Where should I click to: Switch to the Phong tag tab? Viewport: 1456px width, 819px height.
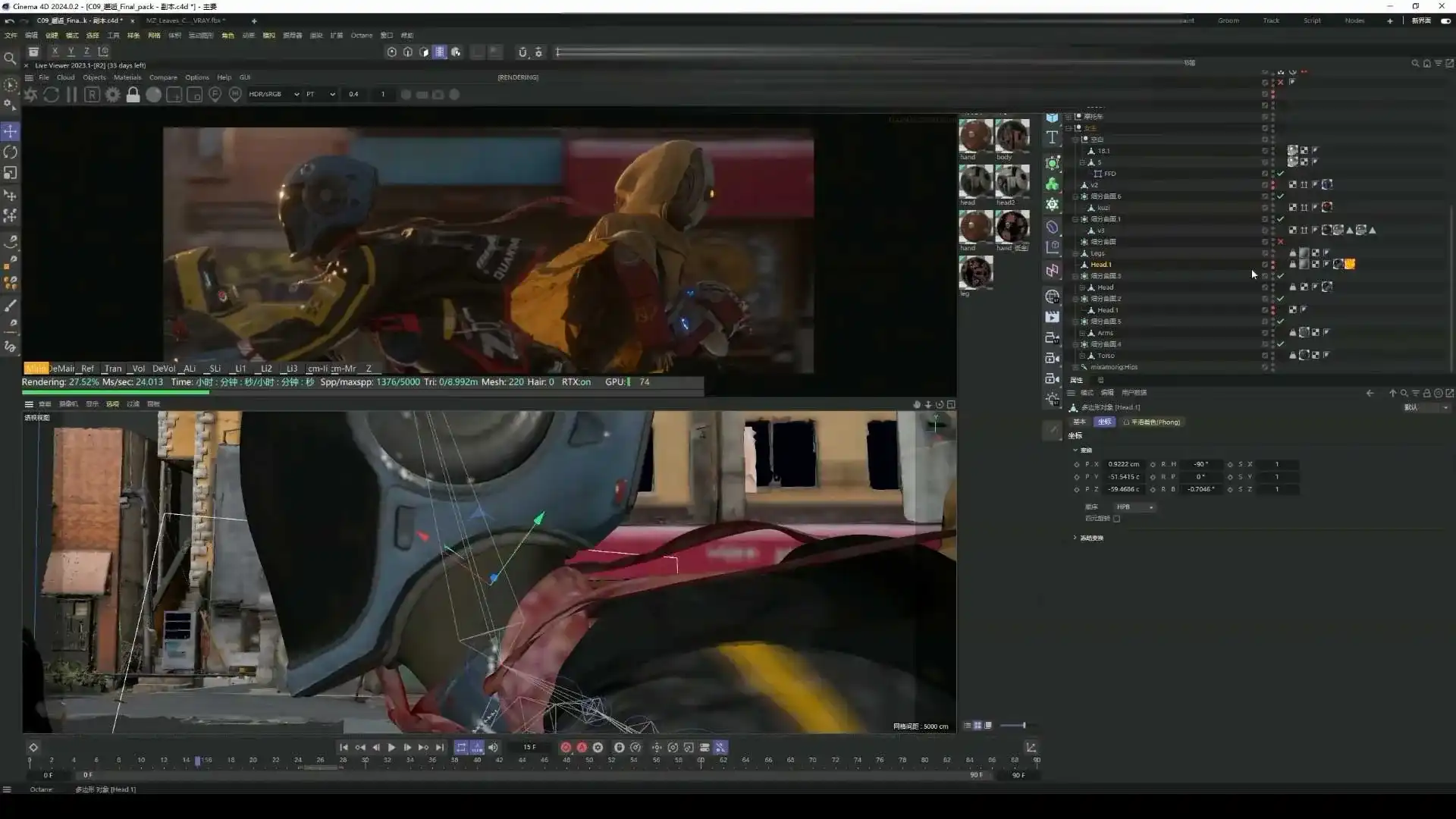pyautogui.click(x=1152, y=422)
